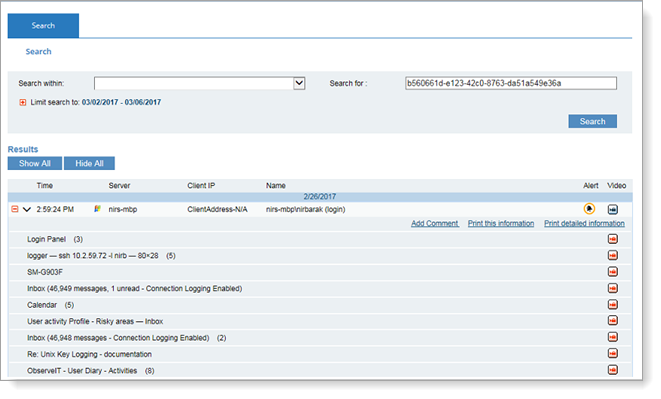Play video for ObserveIT User Diary entry
661x399 pixels.
coord(613,370)
